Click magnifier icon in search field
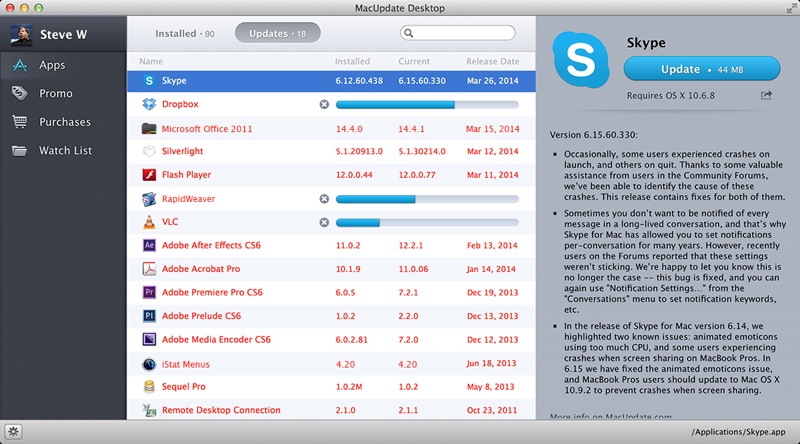This screenshot has height=444, width=800. click(408, 33)
